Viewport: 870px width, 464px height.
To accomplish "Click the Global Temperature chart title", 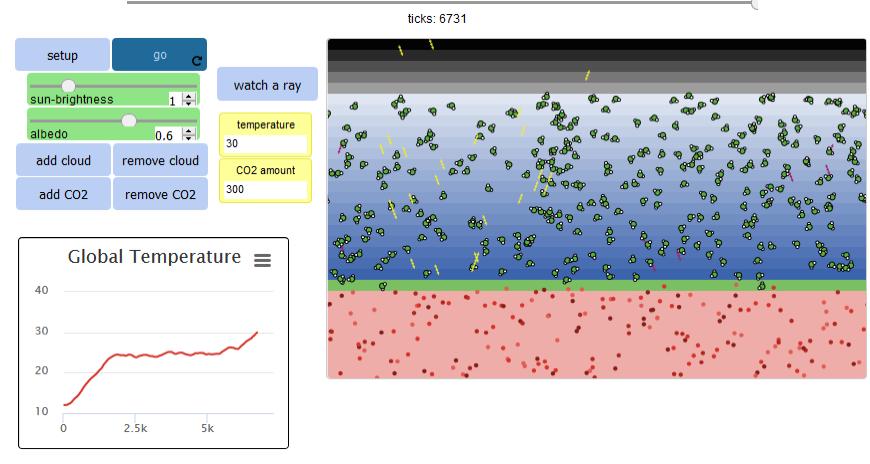I will point(154,256).
